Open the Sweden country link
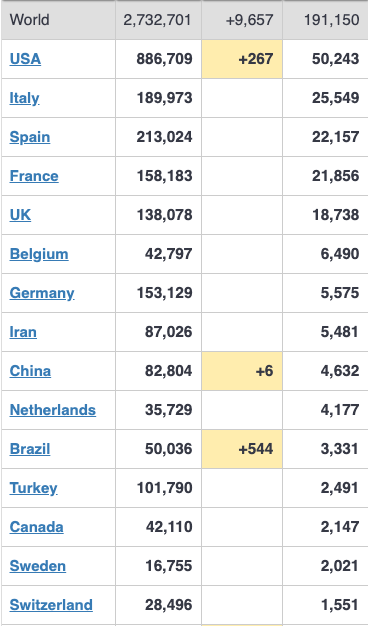This screenshot has width=368, height=626. click(38, 566)
